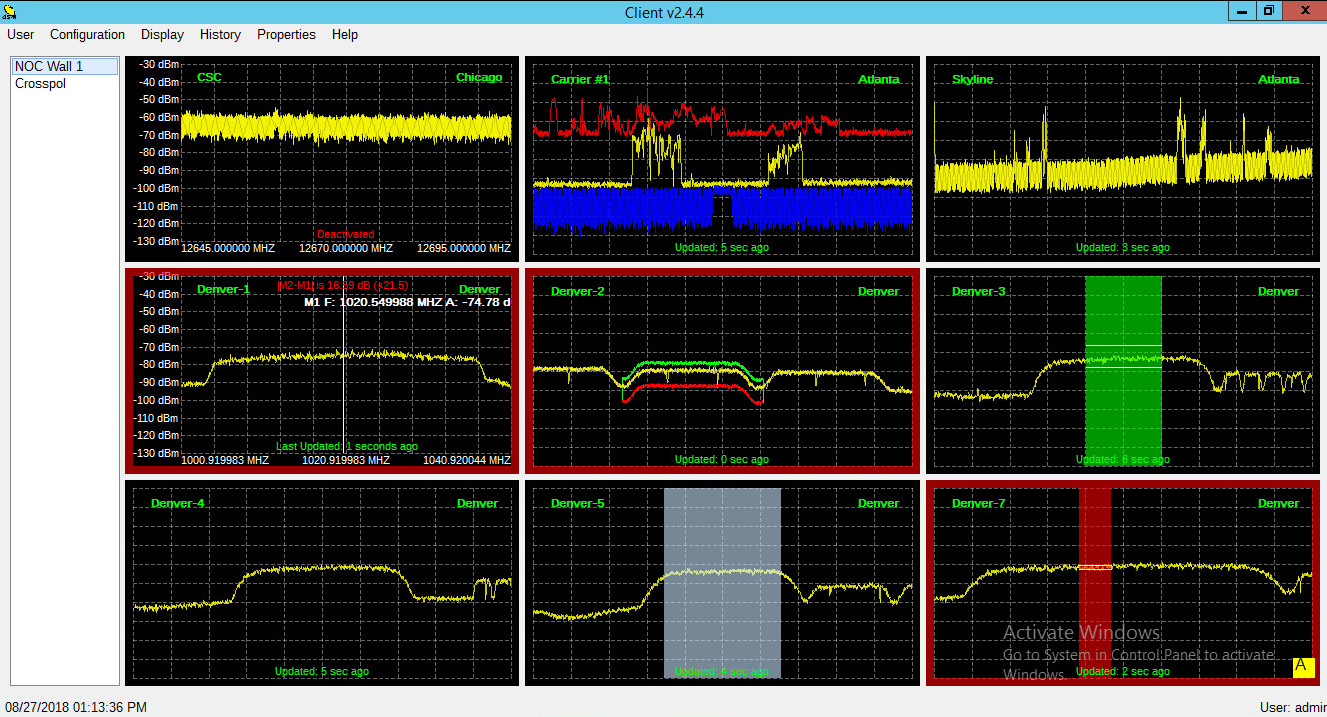Select the Skyline Atlanta spectrum panel
Viewport: 1327px width, 717px height.
(1122, 160)
